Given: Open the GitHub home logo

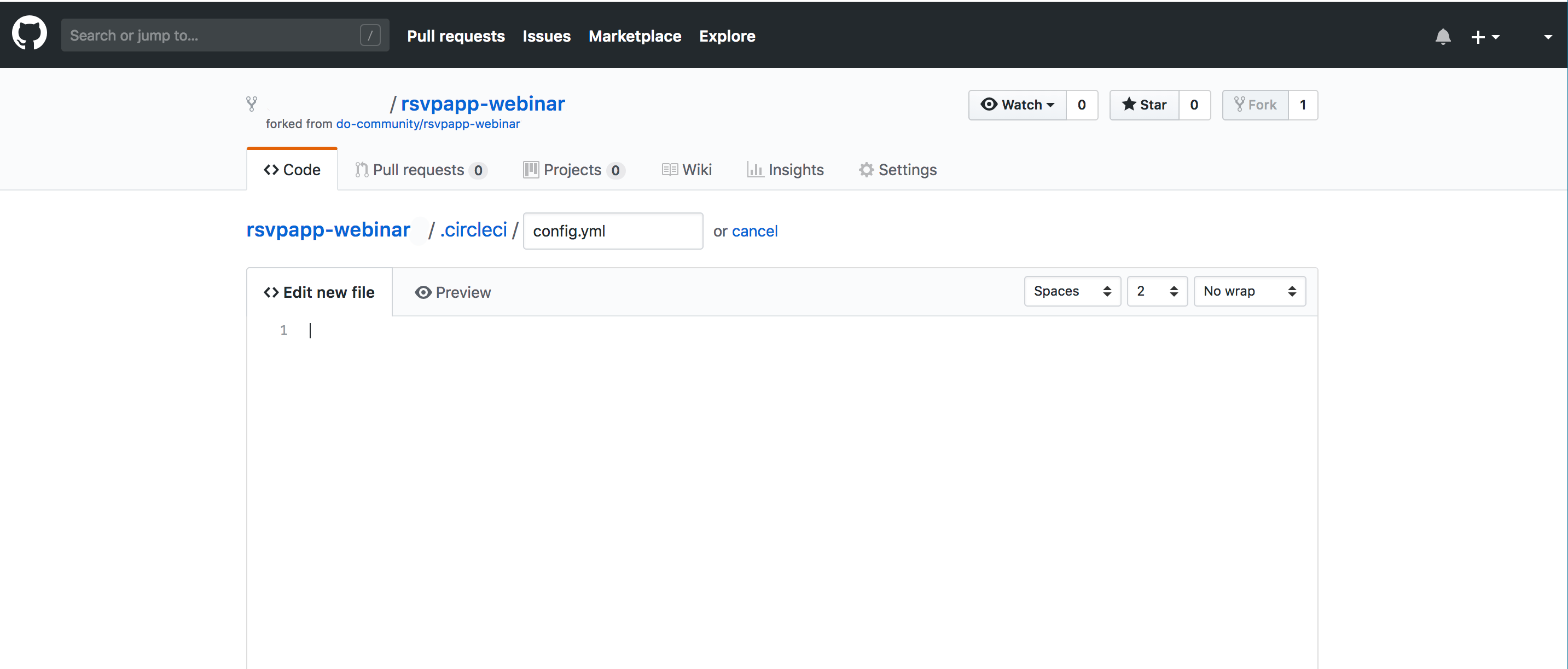Looking at the screenshot, I should click(29, 34).
